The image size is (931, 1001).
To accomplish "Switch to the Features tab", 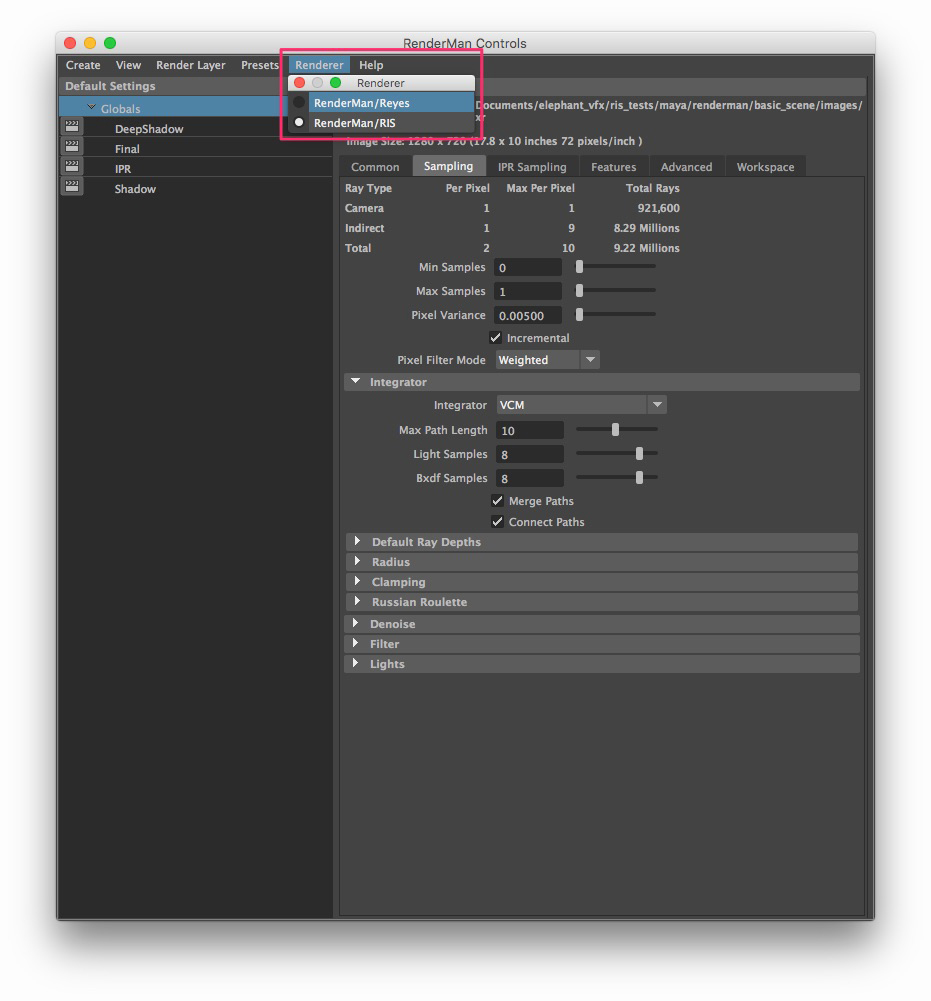I will (x=614, y=167).
